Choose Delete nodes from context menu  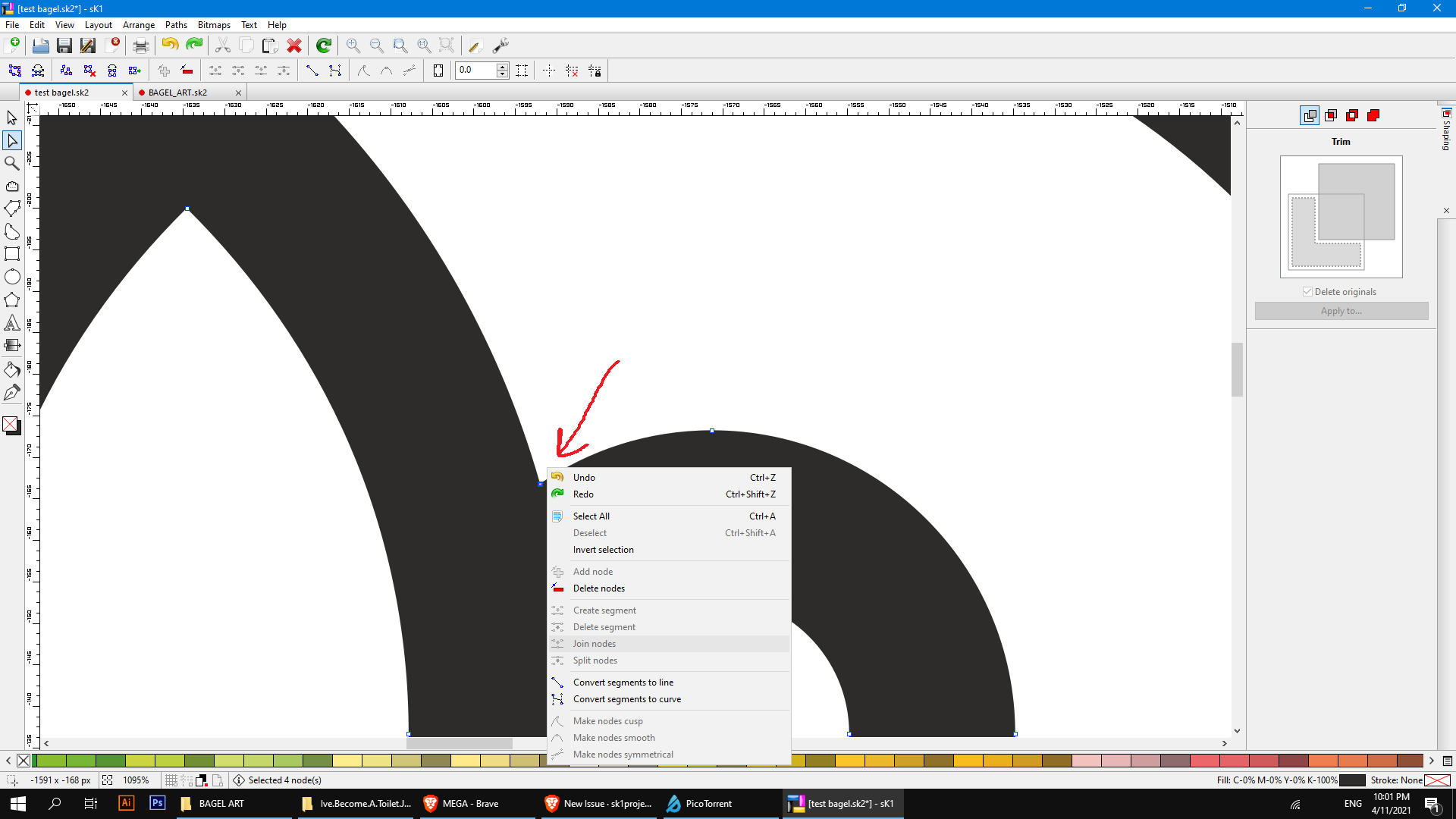click(598, 588)
